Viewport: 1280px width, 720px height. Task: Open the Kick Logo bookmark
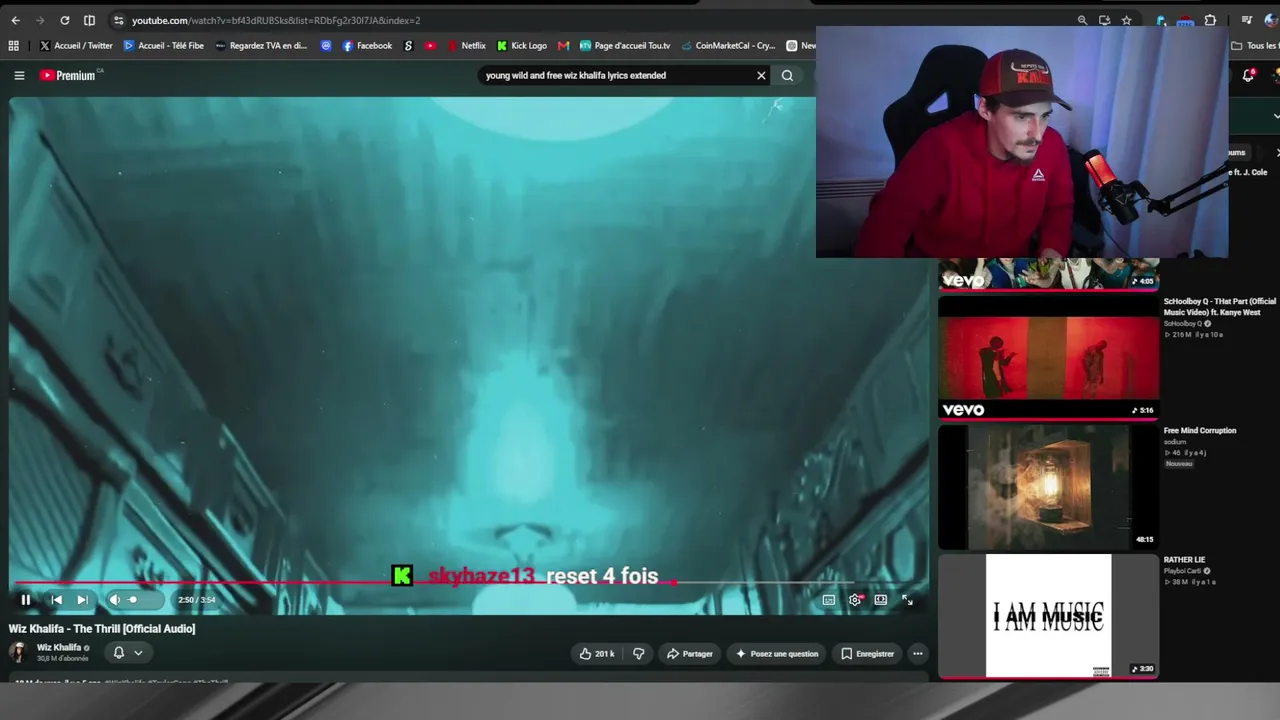(522, 45)
